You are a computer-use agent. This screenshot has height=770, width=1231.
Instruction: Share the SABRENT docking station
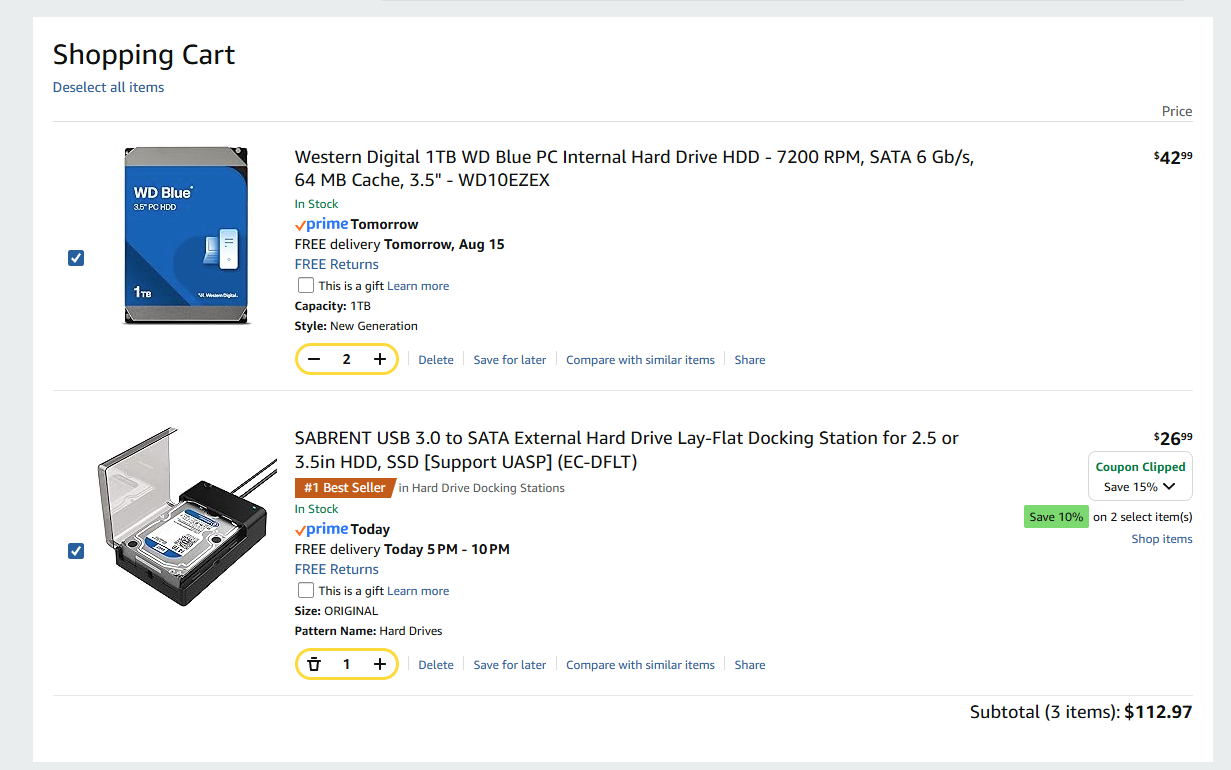click(749, 665)
